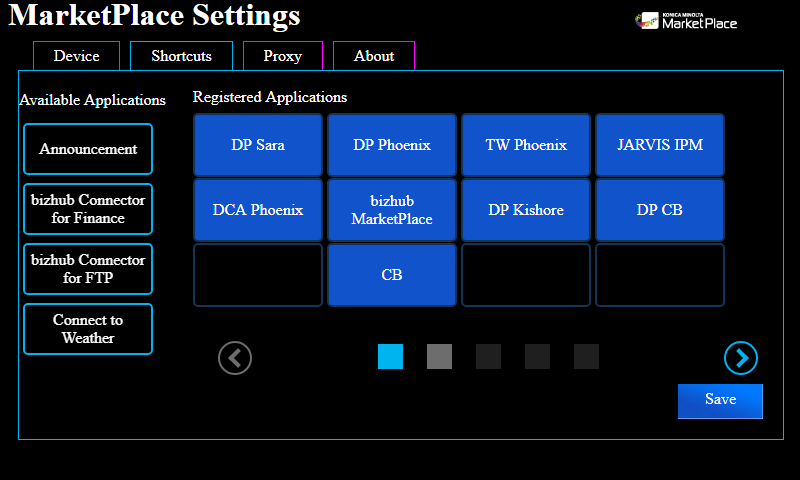The width and height of the screenshot is (800, 480).
Task: Switch to the About tab
Action: point(373,56)
